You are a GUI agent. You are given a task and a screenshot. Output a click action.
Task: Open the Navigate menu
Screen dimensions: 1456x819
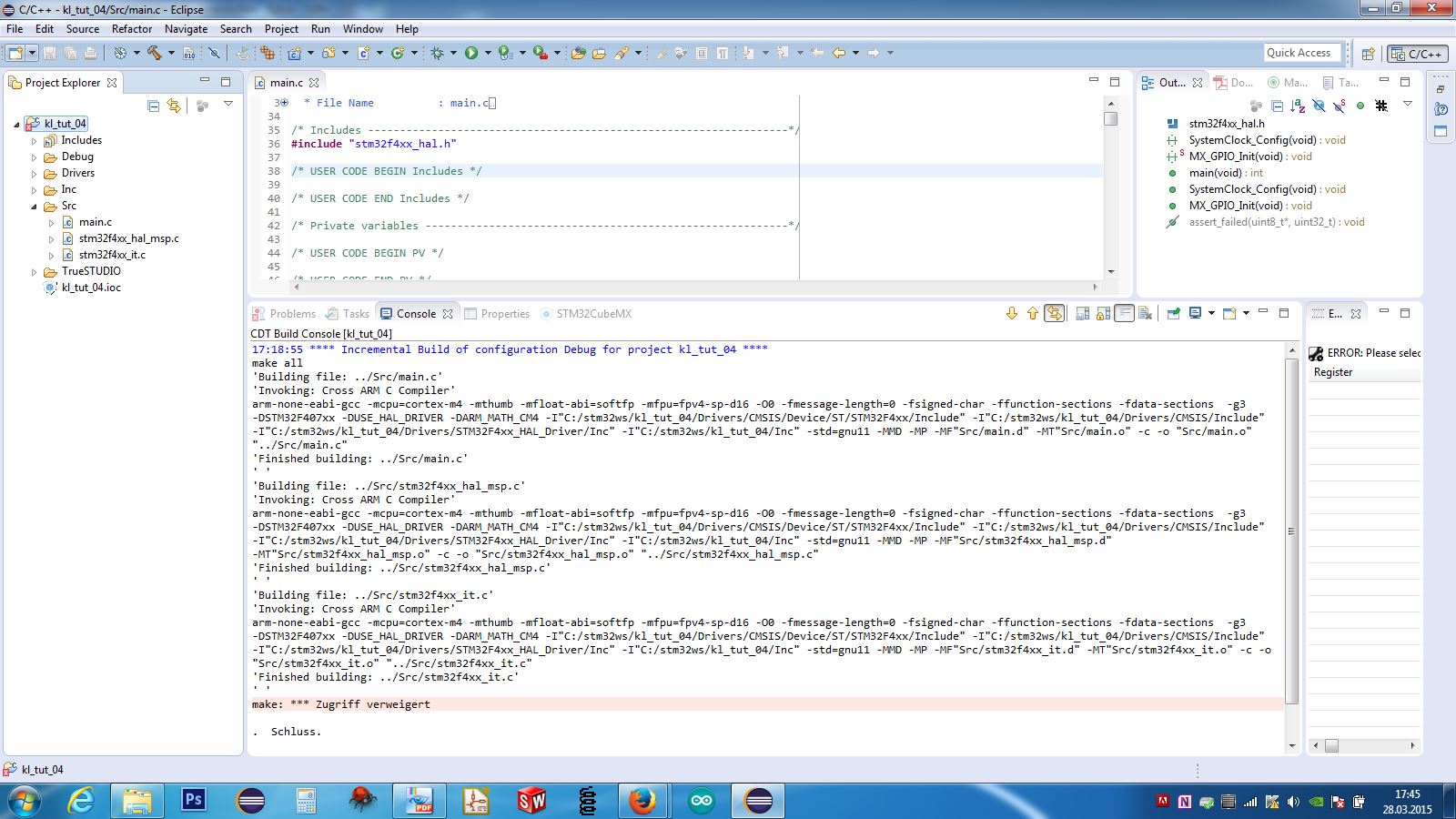[187, 29]
